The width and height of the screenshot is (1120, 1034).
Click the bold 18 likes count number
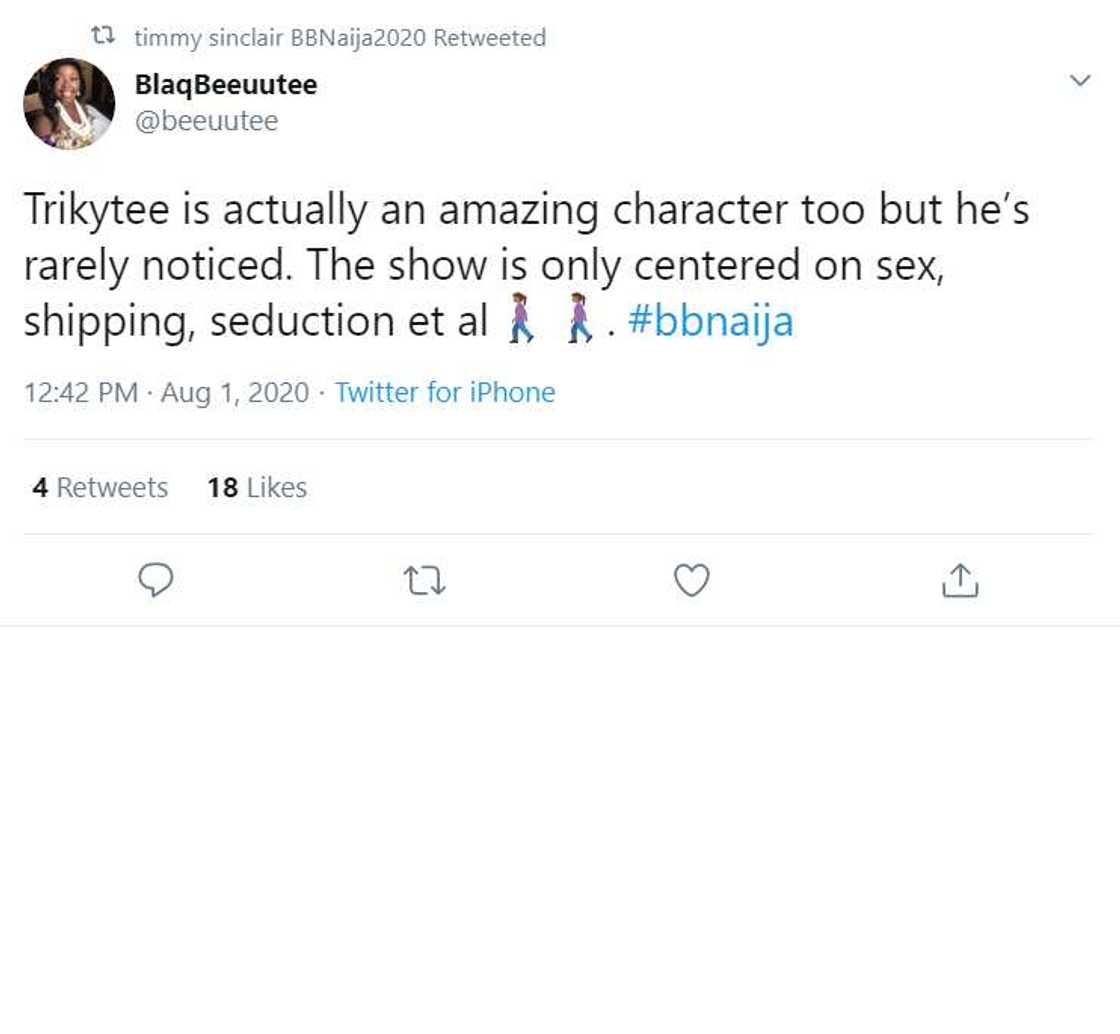[x=222, y=487]
